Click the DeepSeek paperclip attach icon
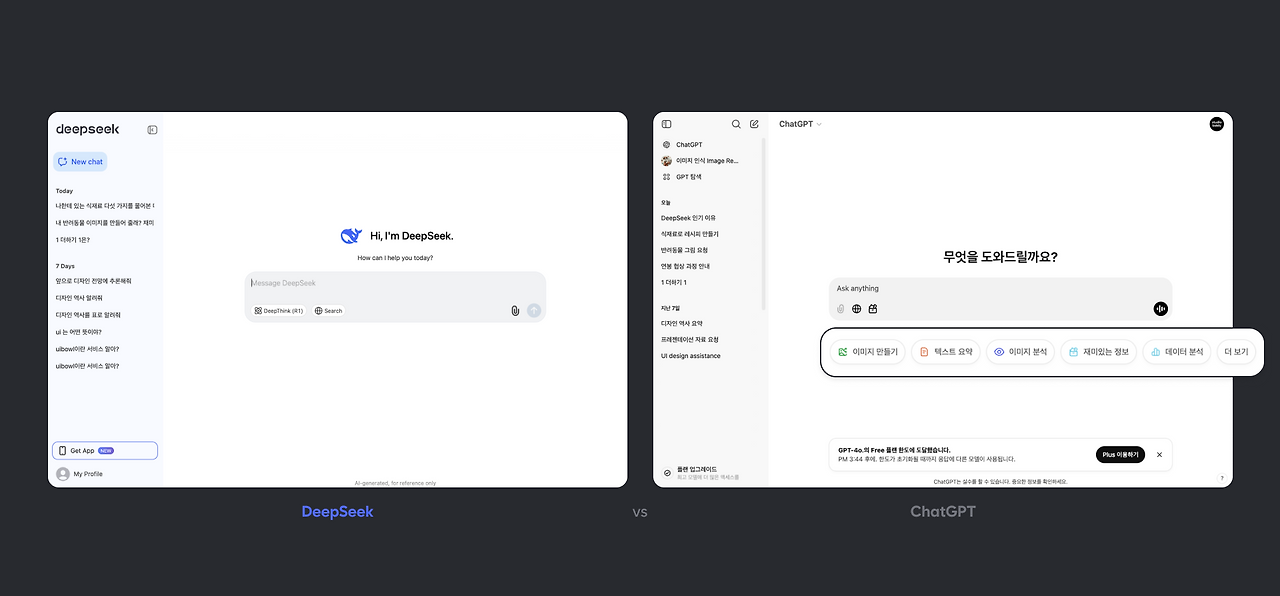The image size is (1280, 596). (x=515, y=311)
